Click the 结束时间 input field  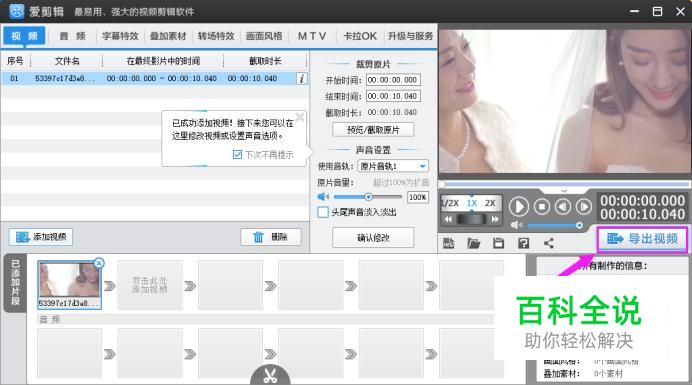[x=393, y=96]
